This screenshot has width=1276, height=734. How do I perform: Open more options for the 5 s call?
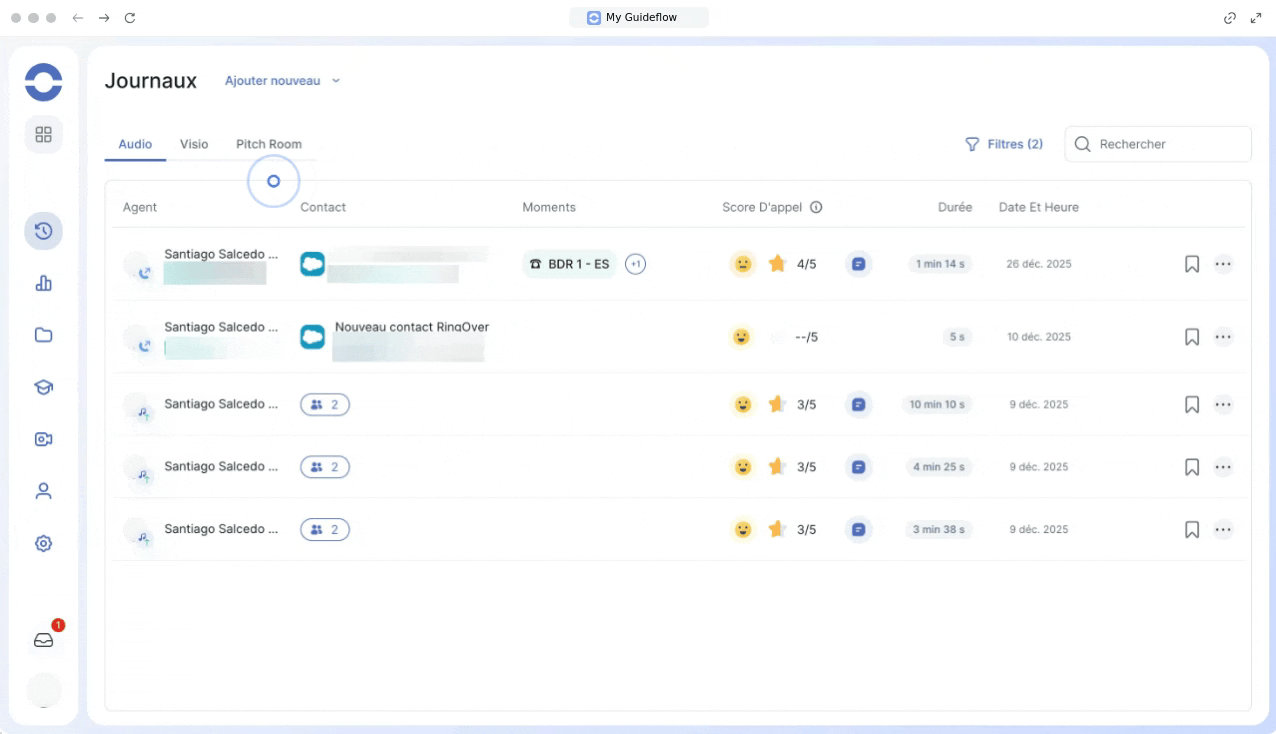pos(1222,337)
